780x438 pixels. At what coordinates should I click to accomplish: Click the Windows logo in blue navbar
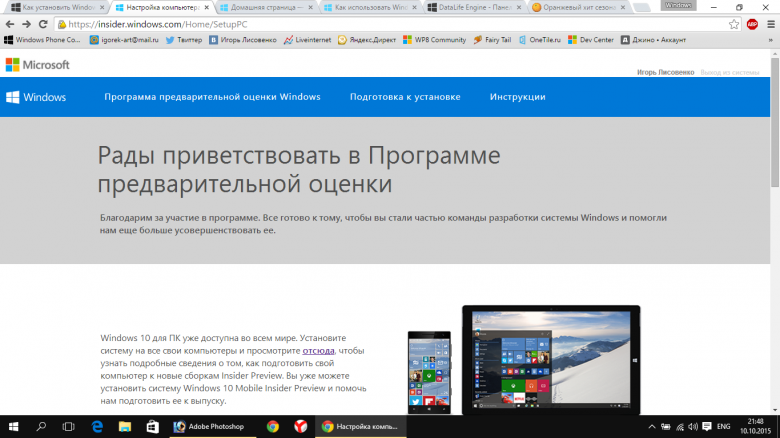tap(36, 97)
